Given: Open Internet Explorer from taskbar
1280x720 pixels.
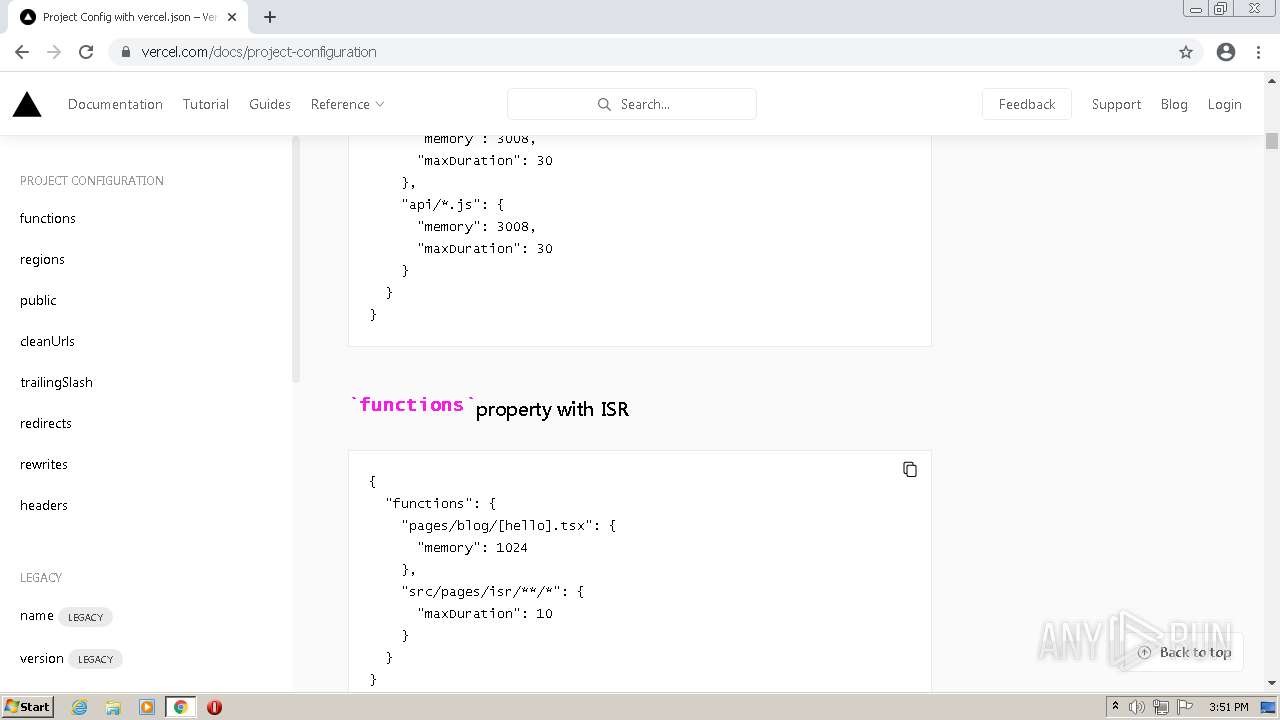Looking at the screenshot, I should point(79,707).
